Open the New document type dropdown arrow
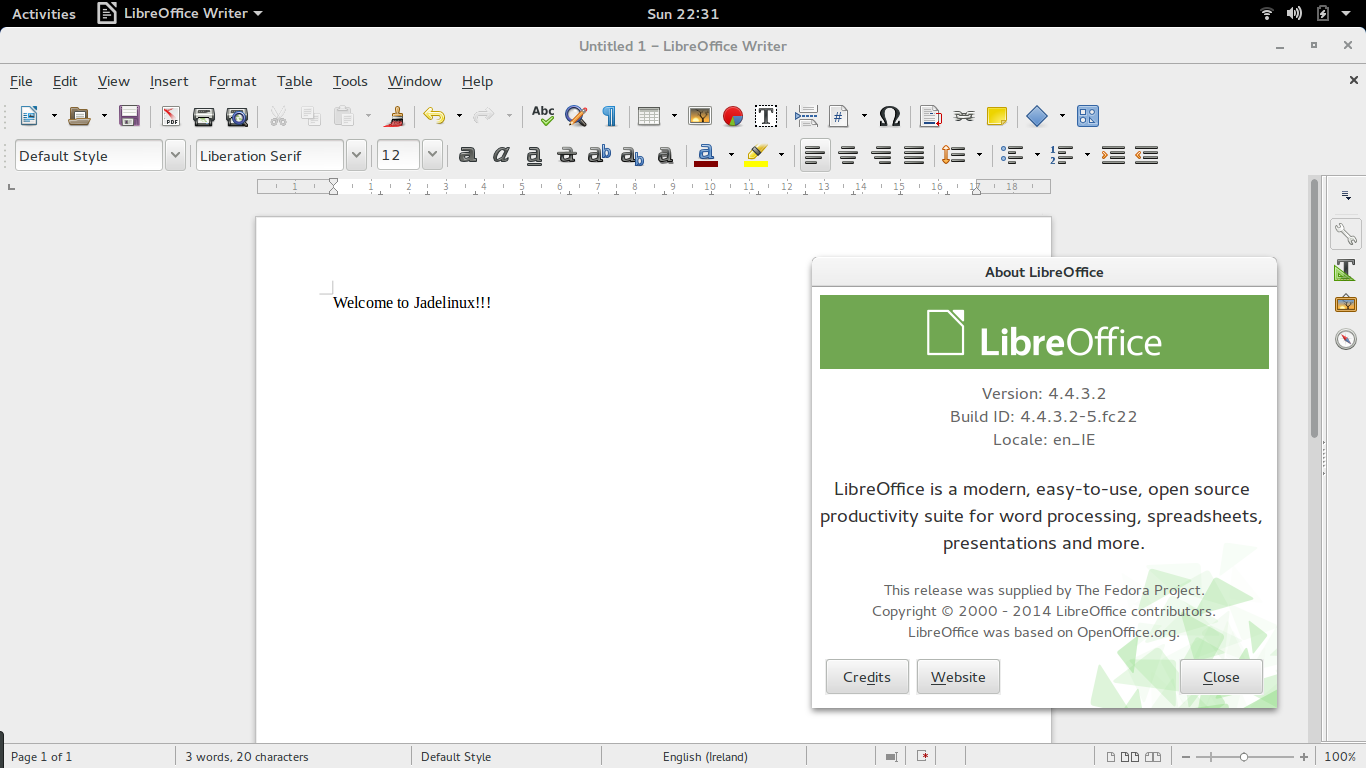Image resolution: width=1366 pixels, height=768 pixels. 54,116
